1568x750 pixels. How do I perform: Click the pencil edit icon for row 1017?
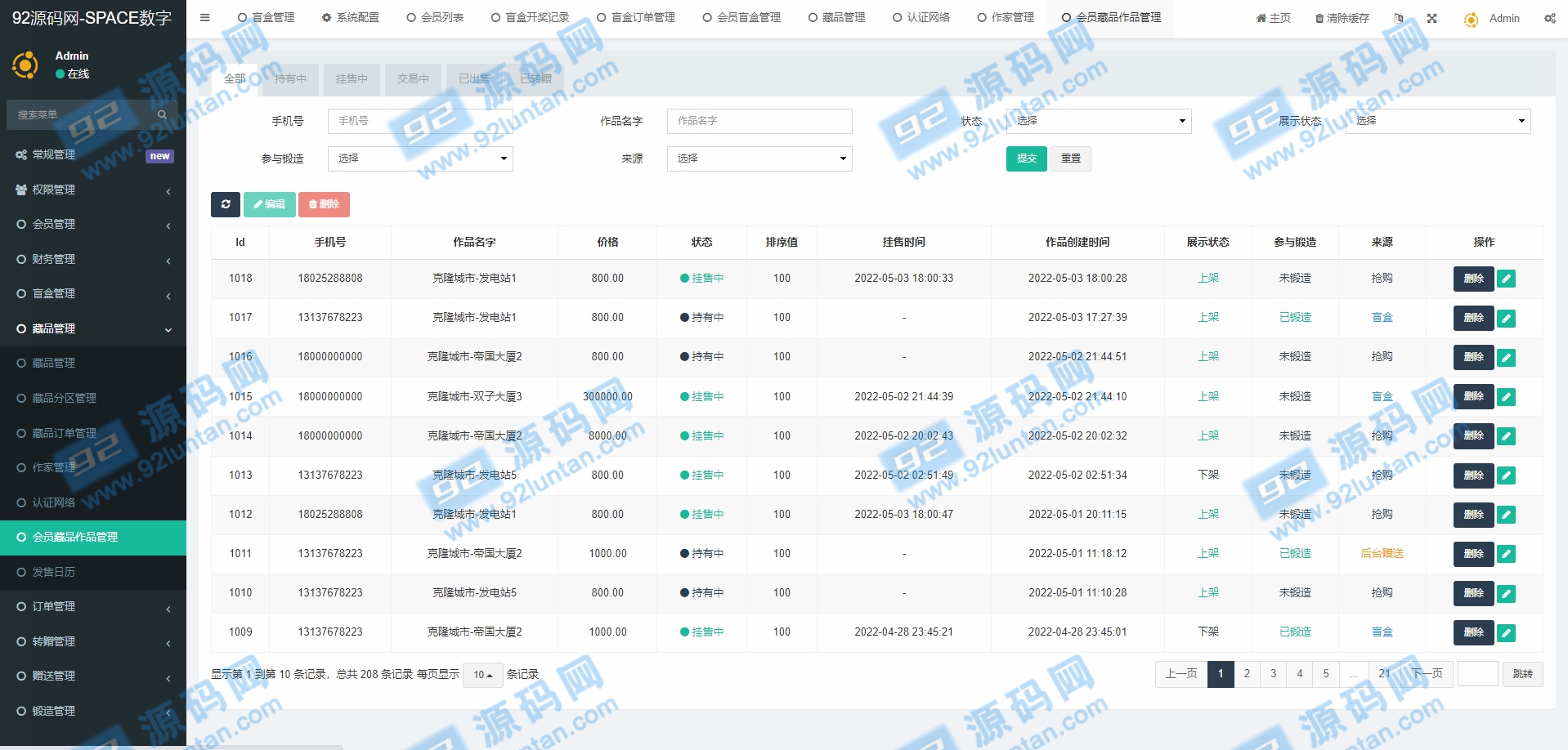click(x=1506, y=318)
